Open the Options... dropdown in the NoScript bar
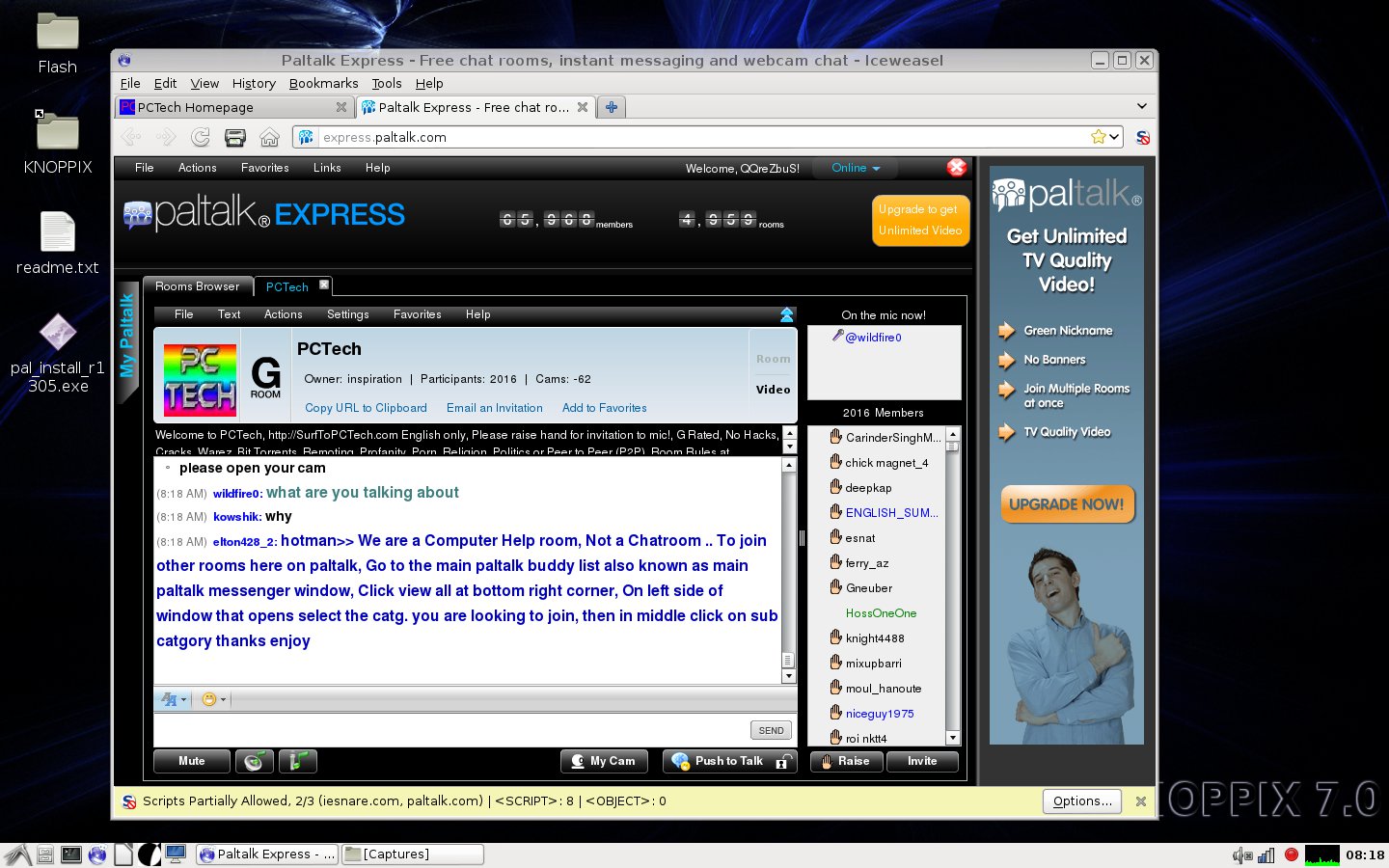This screenshot has height=868, width=1389. (1082, 801)
